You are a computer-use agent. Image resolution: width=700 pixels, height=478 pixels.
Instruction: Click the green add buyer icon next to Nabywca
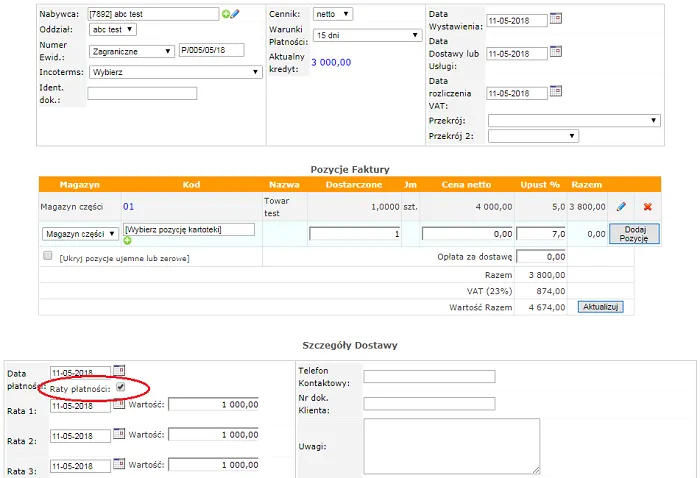point(226,14)
